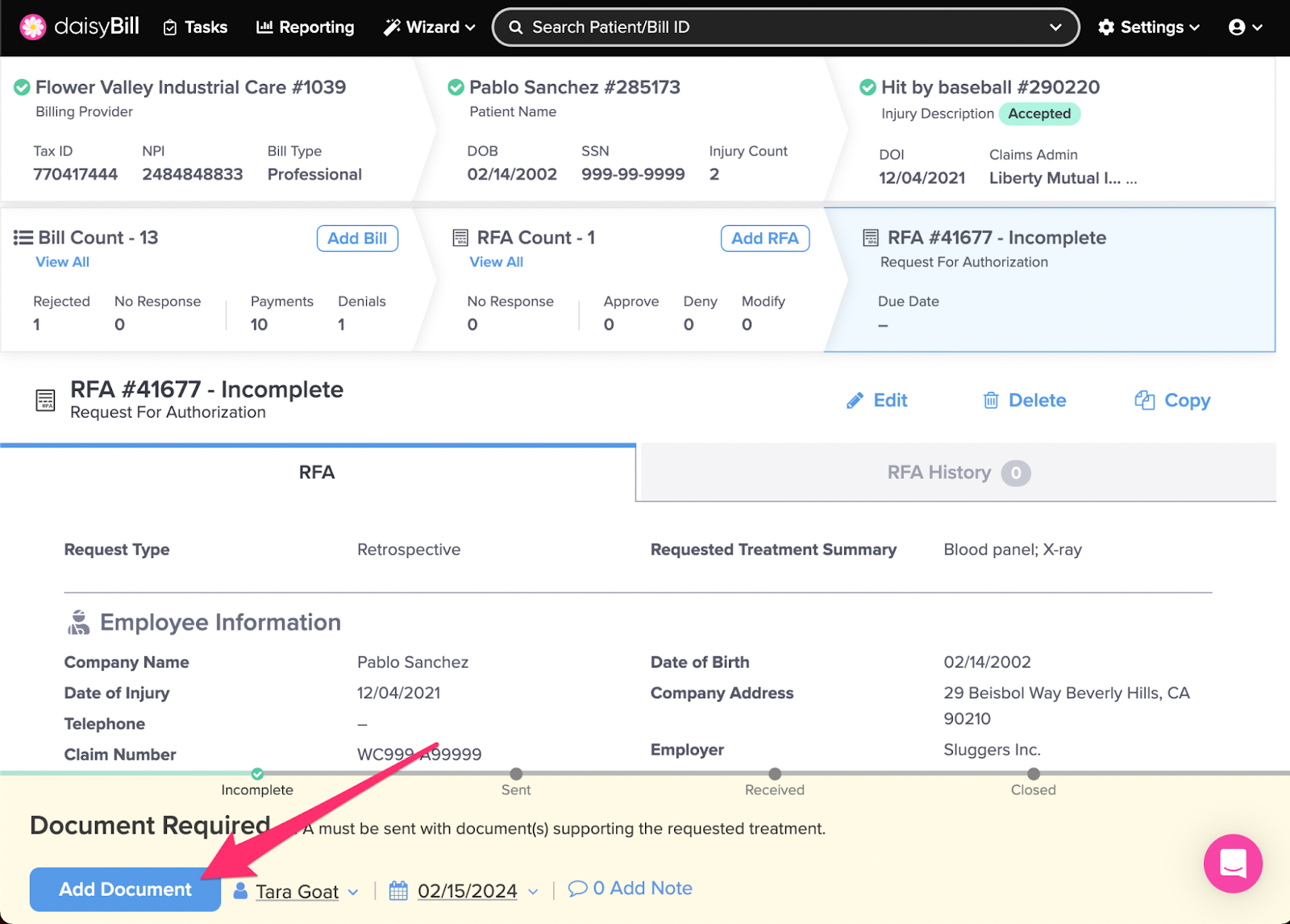
Task: Click the Payments count value 10
Action: point(259,324)
